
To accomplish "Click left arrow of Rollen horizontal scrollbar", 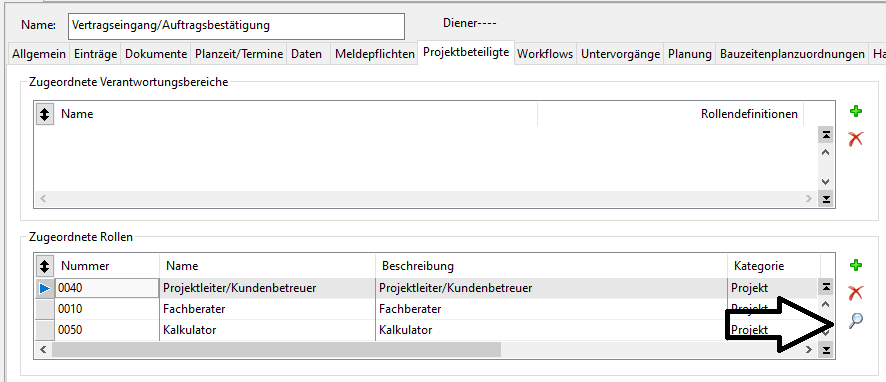I will tap(44, 350).
